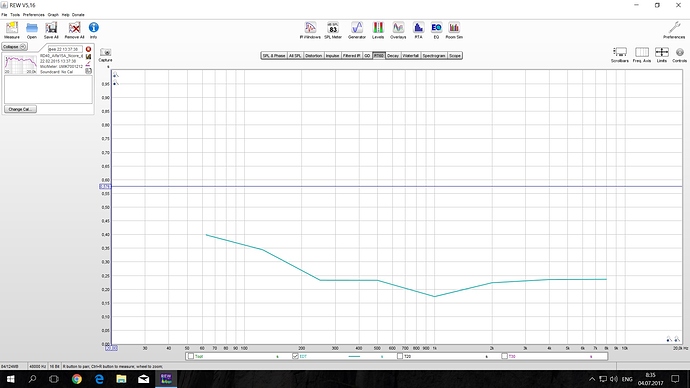Capture the graph as an image
The height and width of the screenshot is (388, 690).
(106, 55)
